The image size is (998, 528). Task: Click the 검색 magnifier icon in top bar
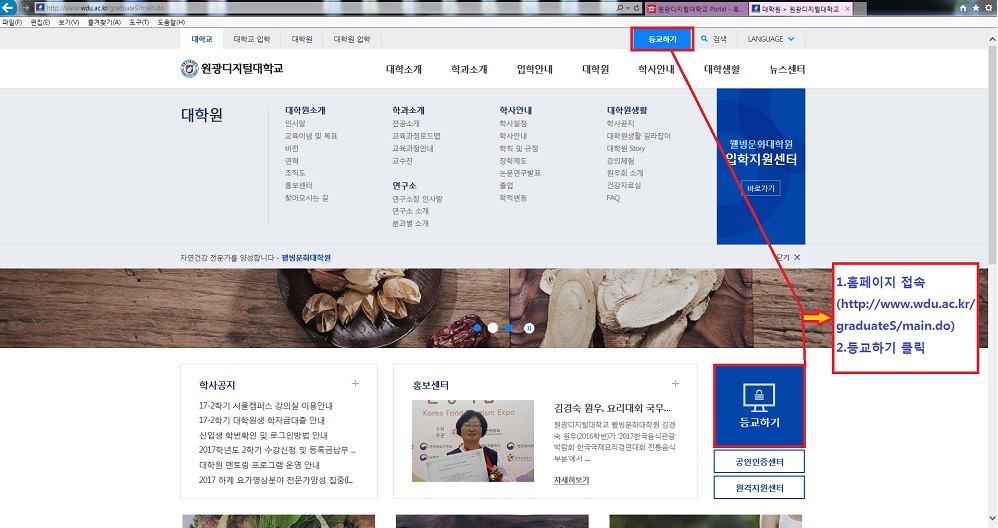point(705,39)
